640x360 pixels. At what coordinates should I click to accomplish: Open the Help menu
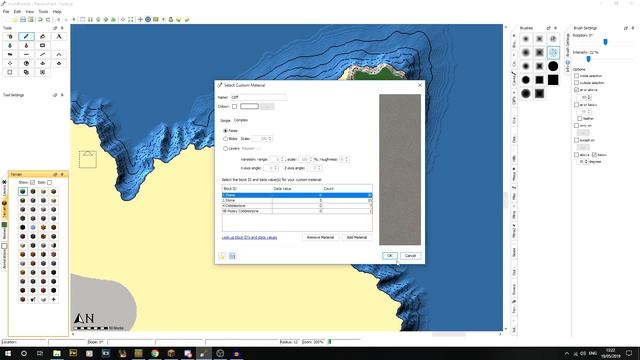(x=57, y=11)
